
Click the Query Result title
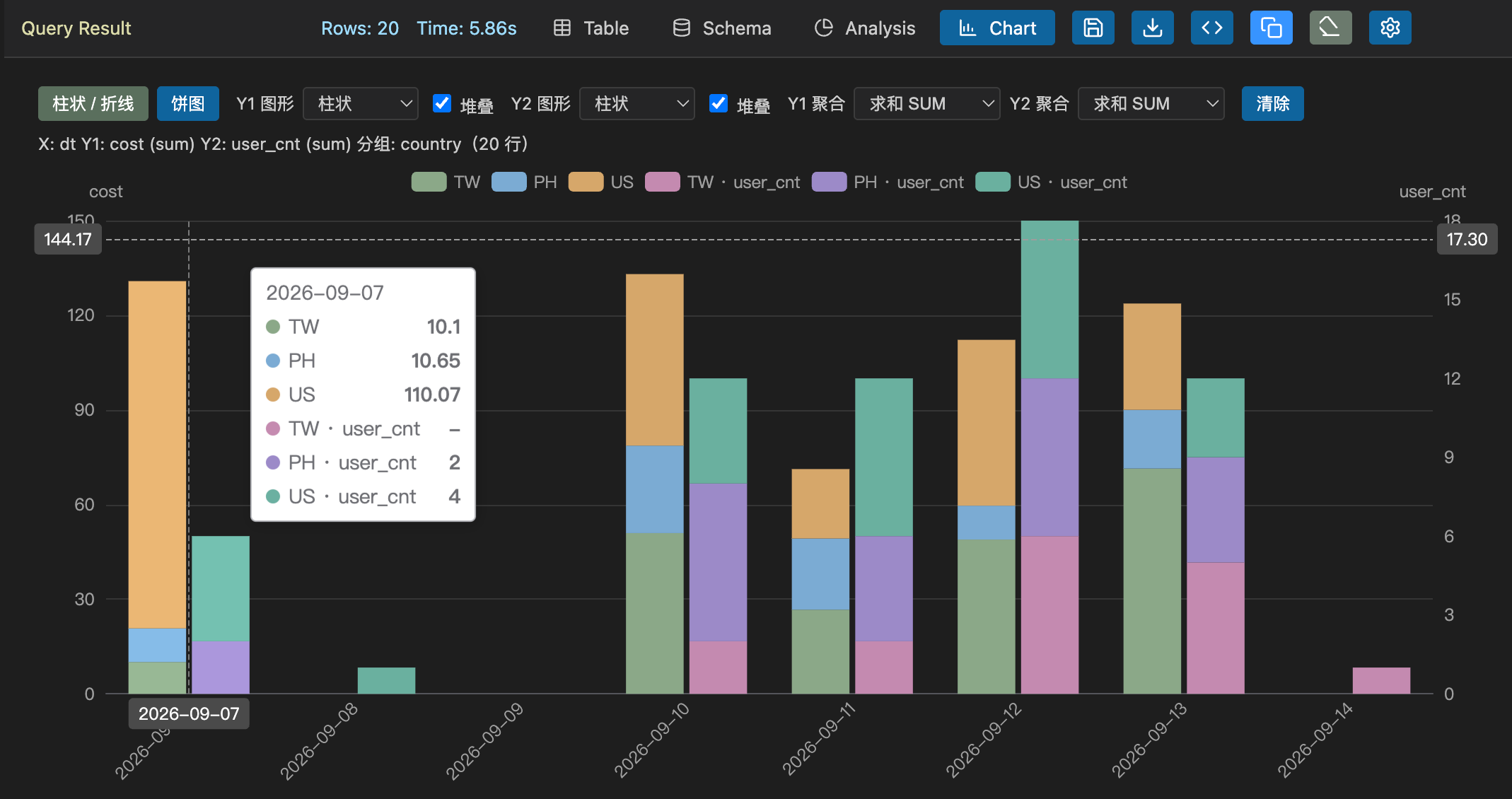pyautogui.click(x=76, y=28)
